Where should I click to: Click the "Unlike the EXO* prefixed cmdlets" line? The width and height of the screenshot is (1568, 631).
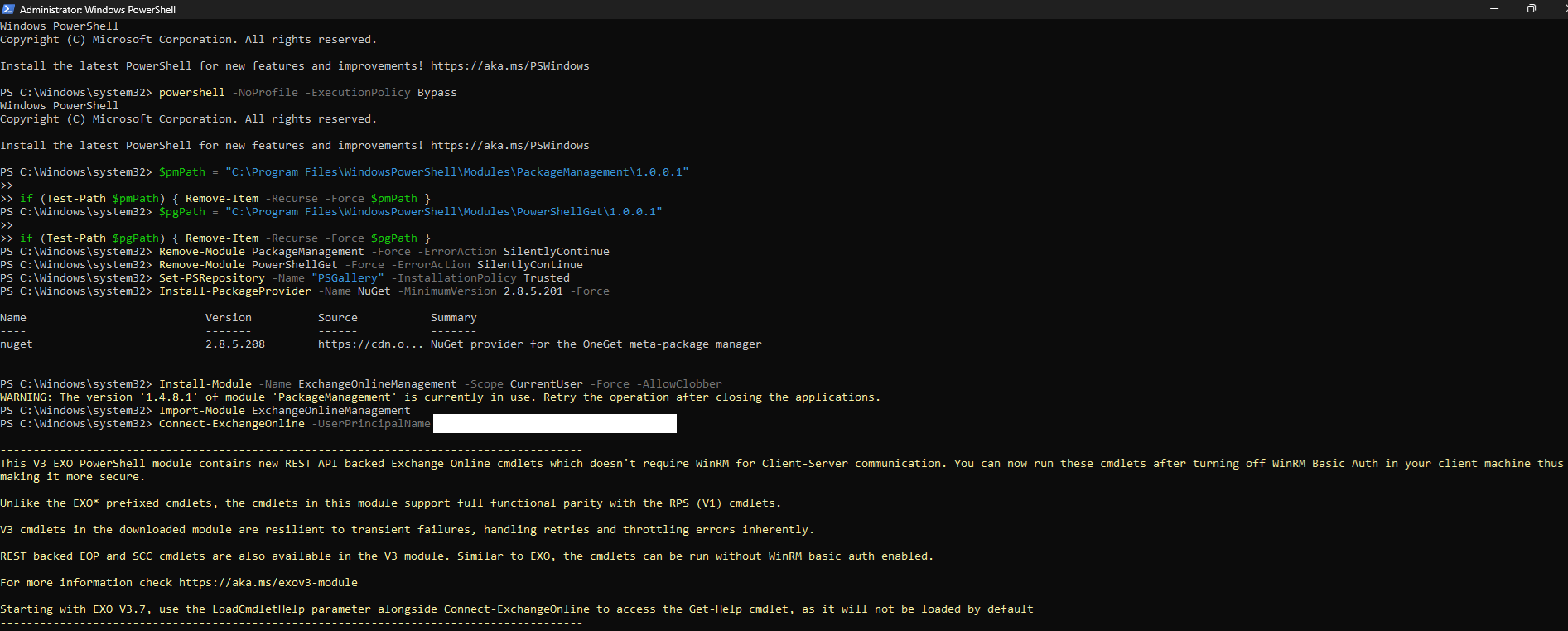(x=391, y=503)
